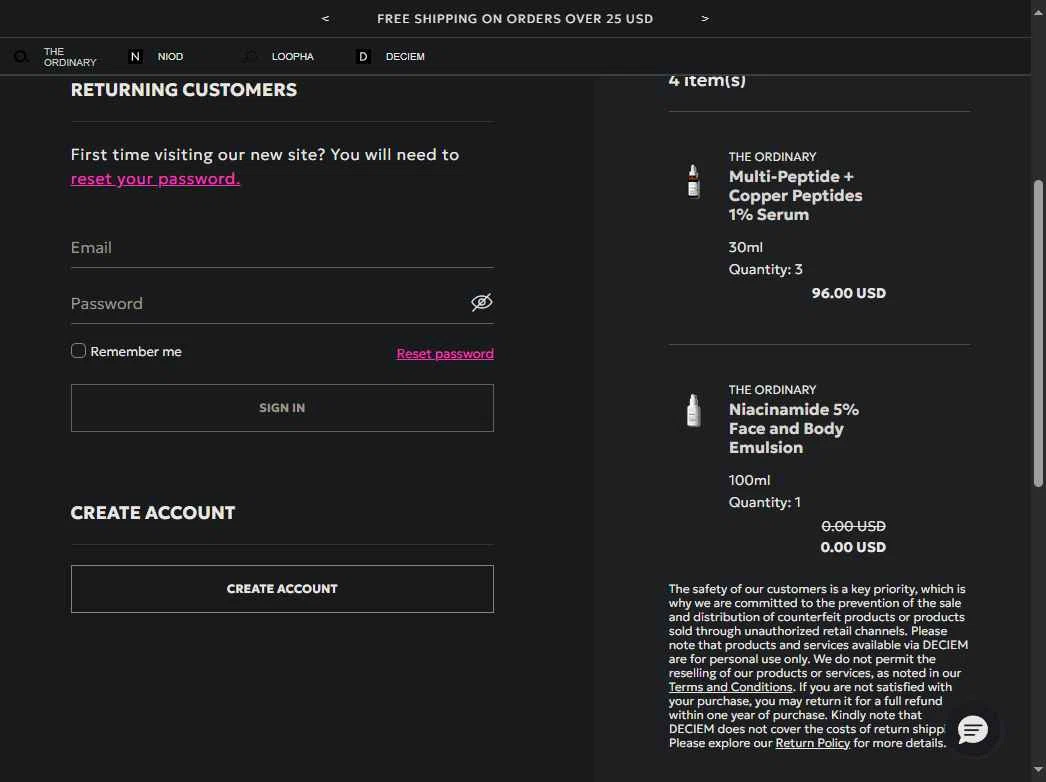The height and width of the screenshot is (782, 1046).
Task: Open the Return Policy link
Action: point(812,744)
